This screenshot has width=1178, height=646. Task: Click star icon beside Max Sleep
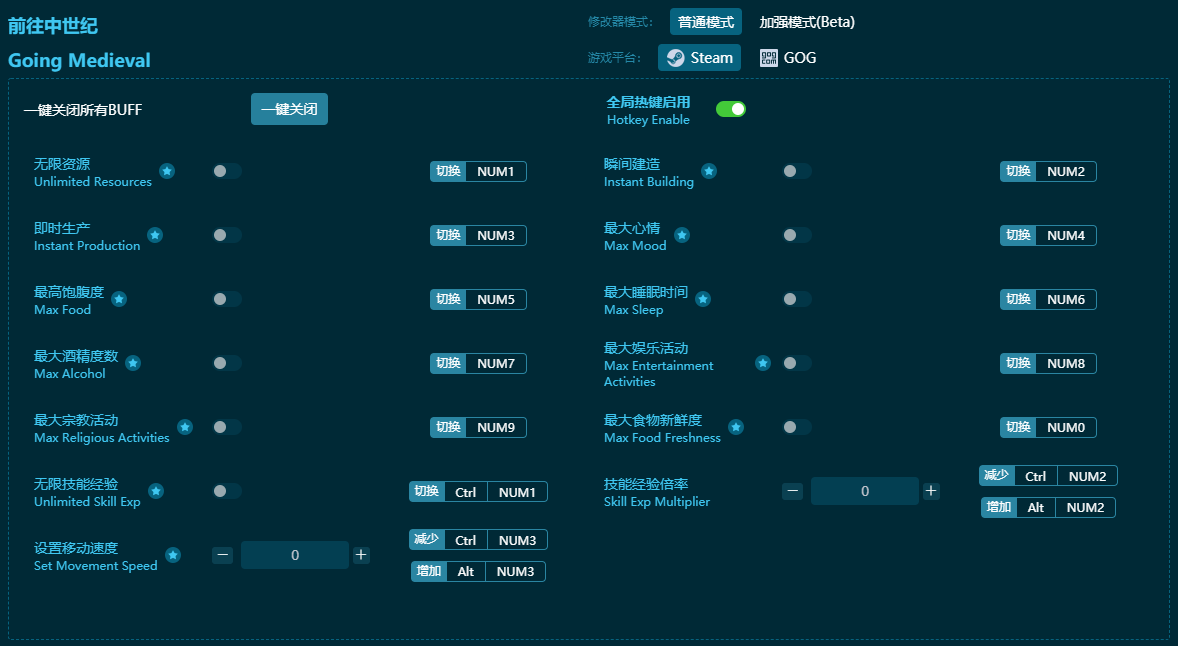[702, 299]
